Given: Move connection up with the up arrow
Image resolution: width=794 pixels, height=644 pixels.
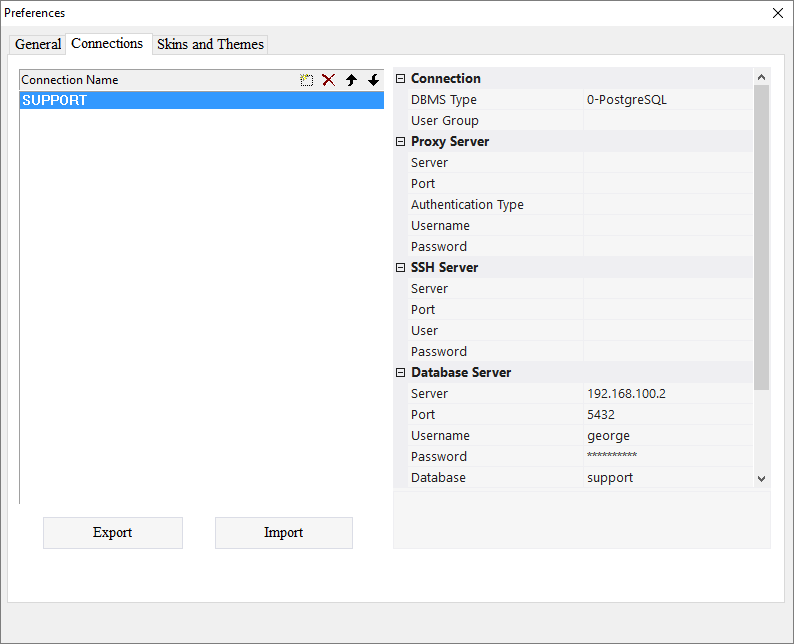Looking at the screenshot, I should [x=351, y=80].
